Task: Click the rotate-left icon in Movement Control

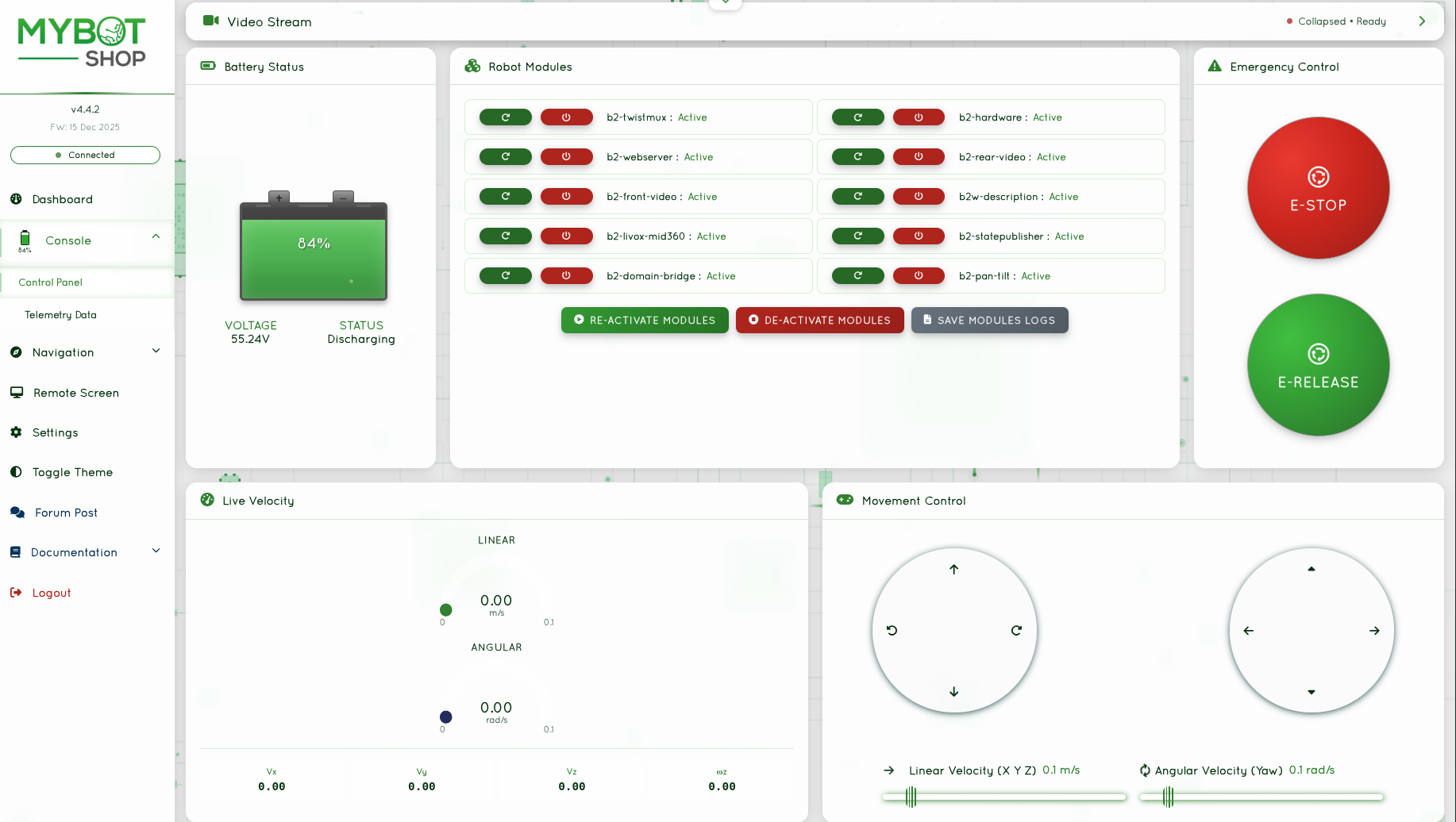Action: coord(892,630)
